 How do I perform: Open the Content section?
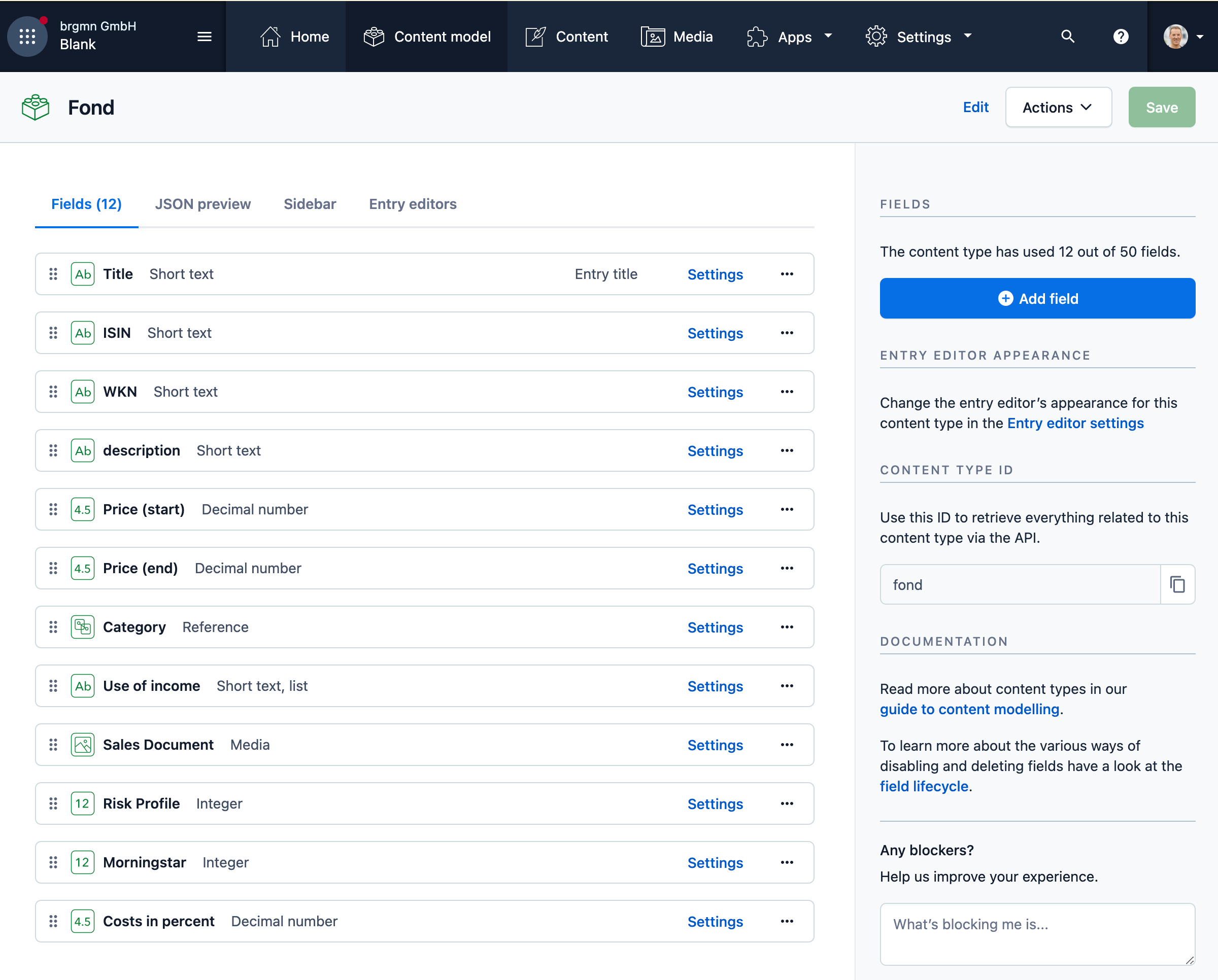click(x=567, y=36)
